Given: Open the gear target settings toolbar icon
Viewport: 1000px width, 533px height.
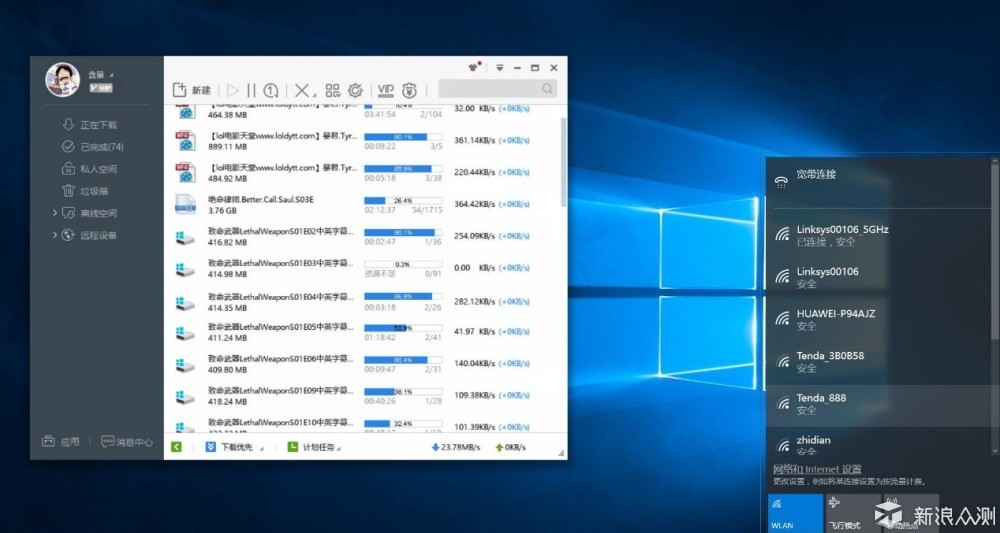Looking at the screenshot, I should point(355,91).
